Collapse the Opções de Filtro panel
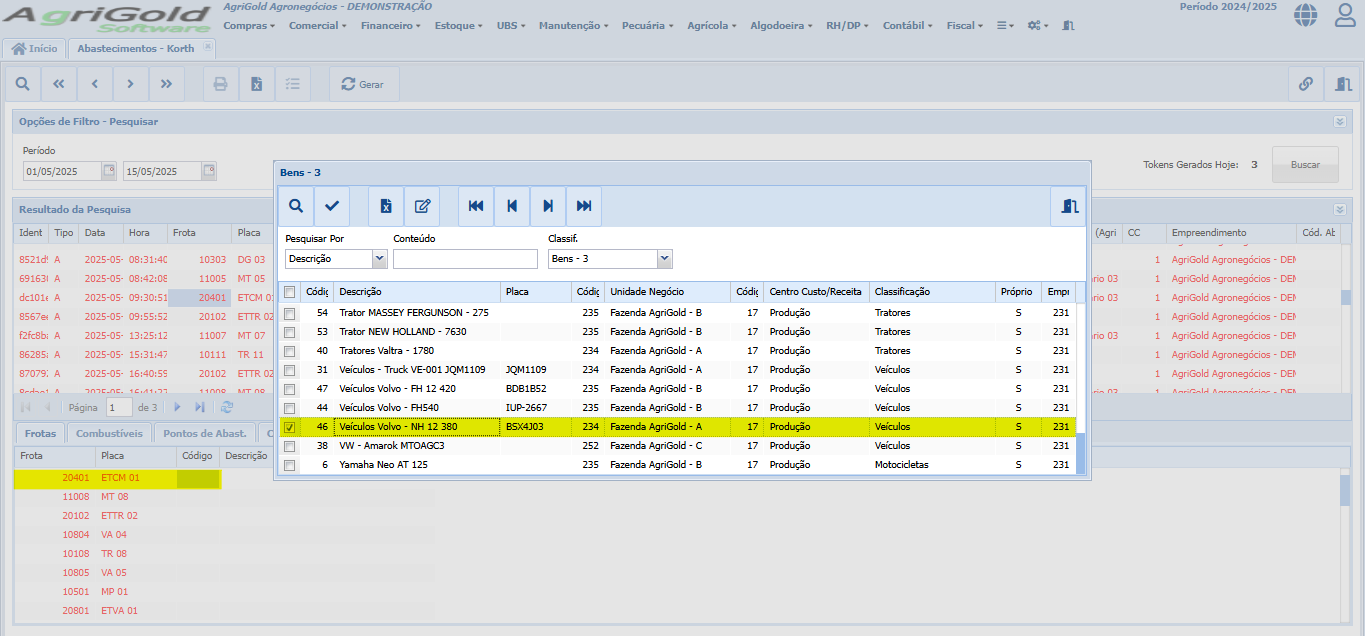This screenshot has height=636, width=1365. [x=1340, y=121]
